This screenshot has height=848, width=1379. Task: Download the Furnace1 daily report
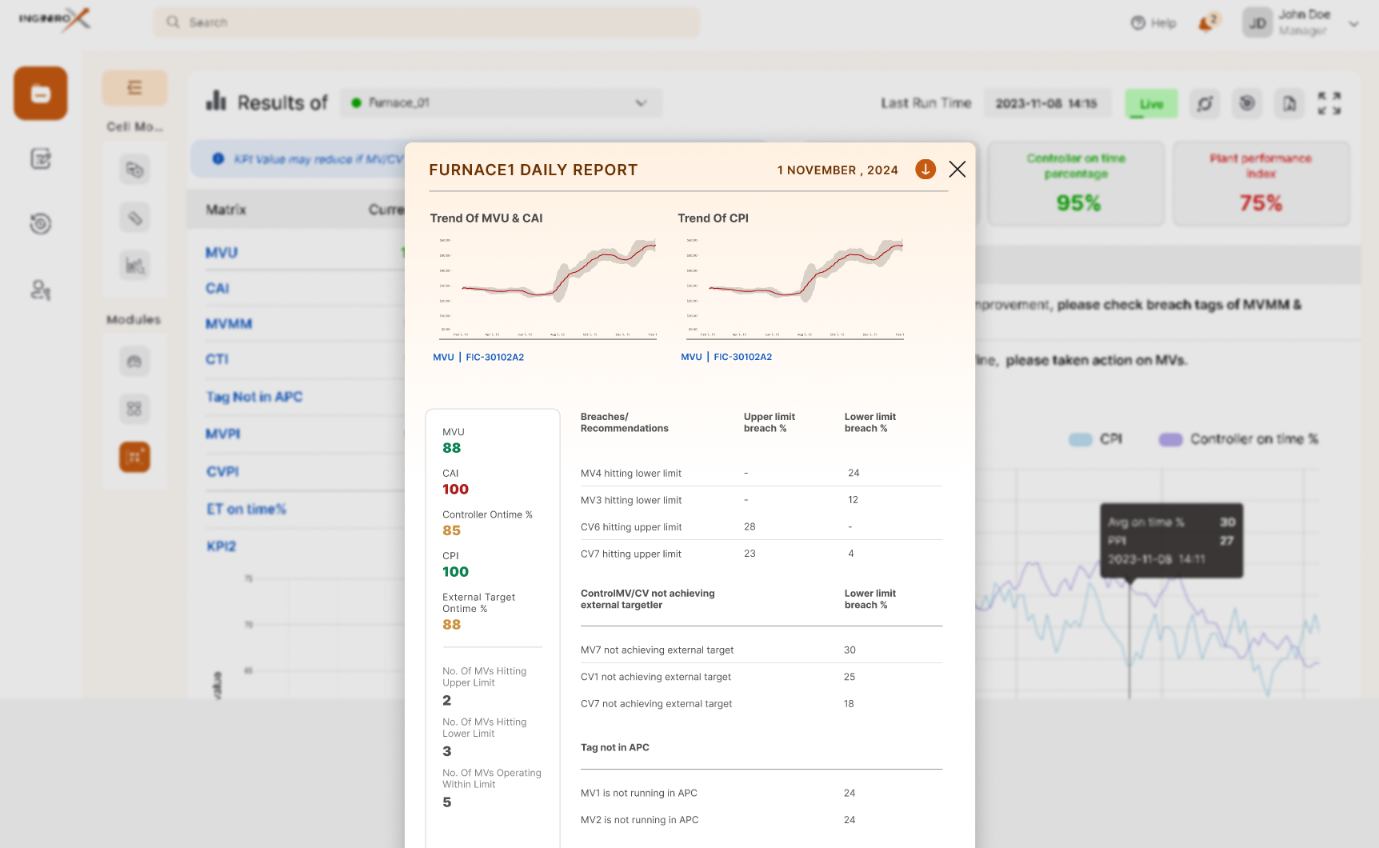[x=925, y=169]
